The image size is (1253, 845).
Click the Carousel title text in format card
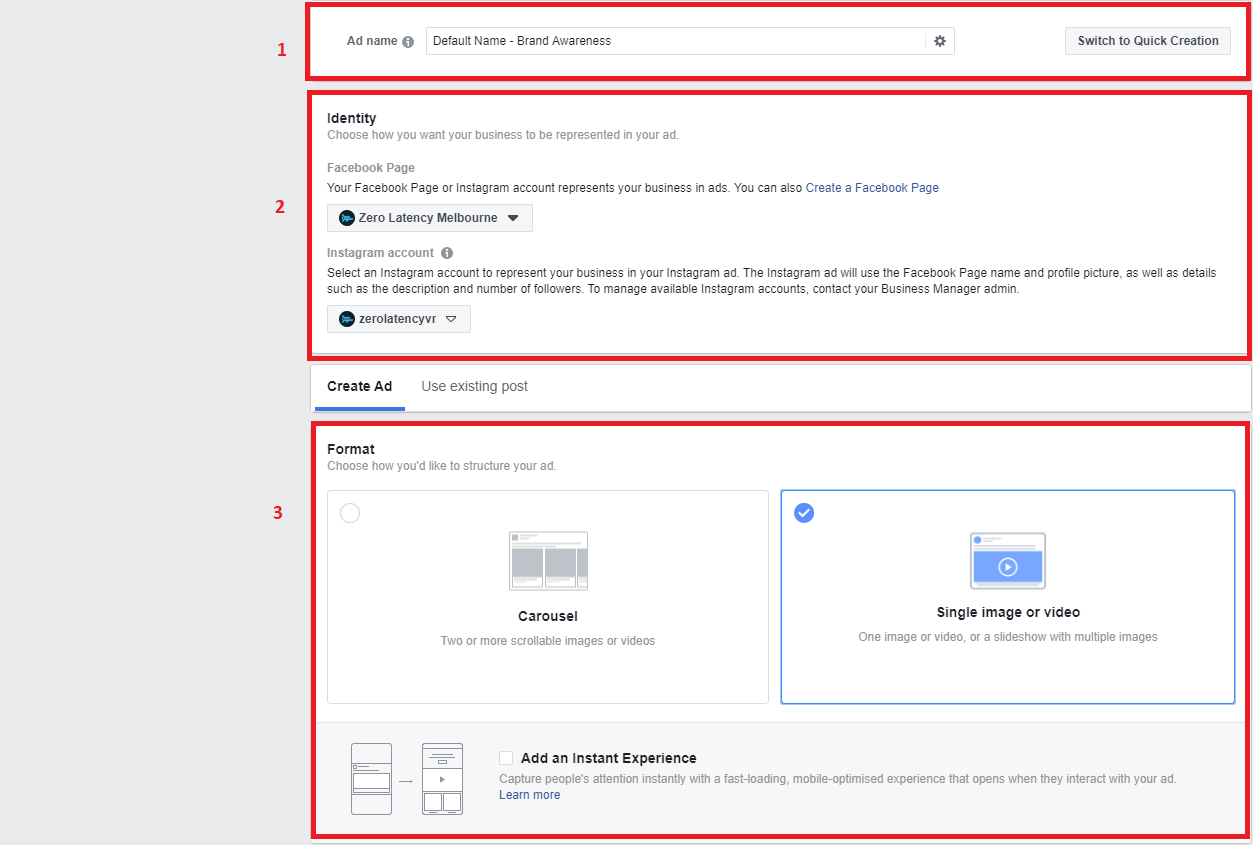[548, 617]
